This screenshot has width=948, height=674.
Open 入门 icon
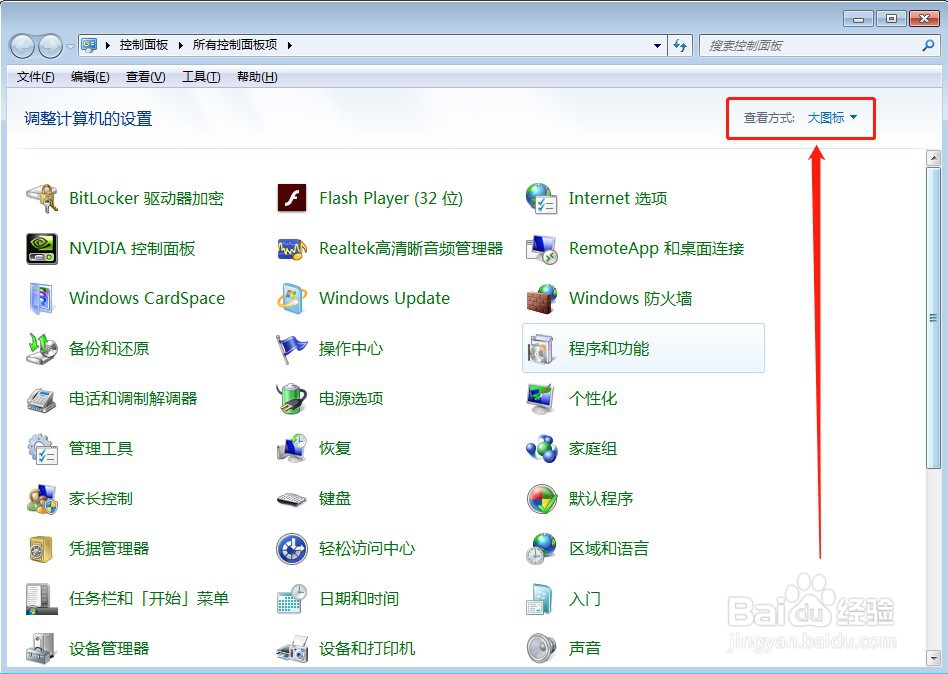[540, 599]
